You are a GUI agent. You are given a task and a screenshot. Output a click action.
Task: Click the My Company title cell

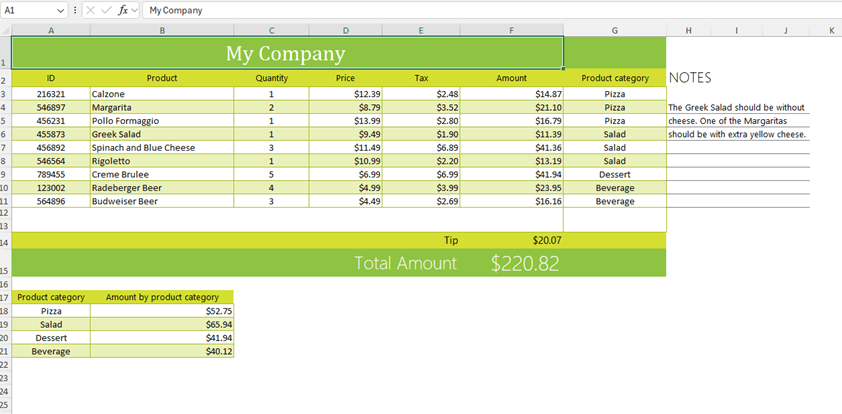coord(287,53)
